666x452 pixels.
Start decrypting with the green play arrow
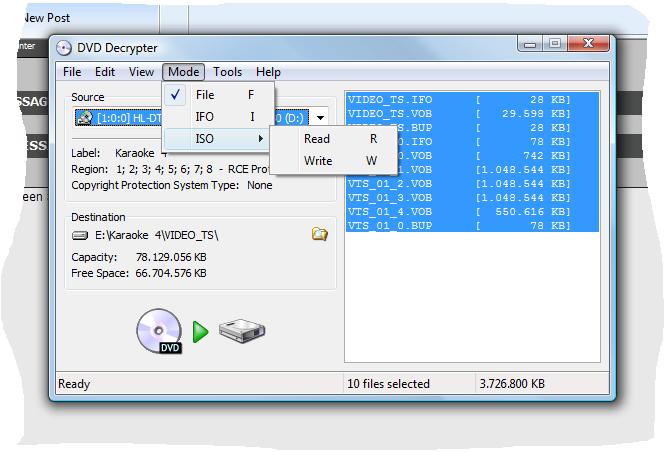200,332
